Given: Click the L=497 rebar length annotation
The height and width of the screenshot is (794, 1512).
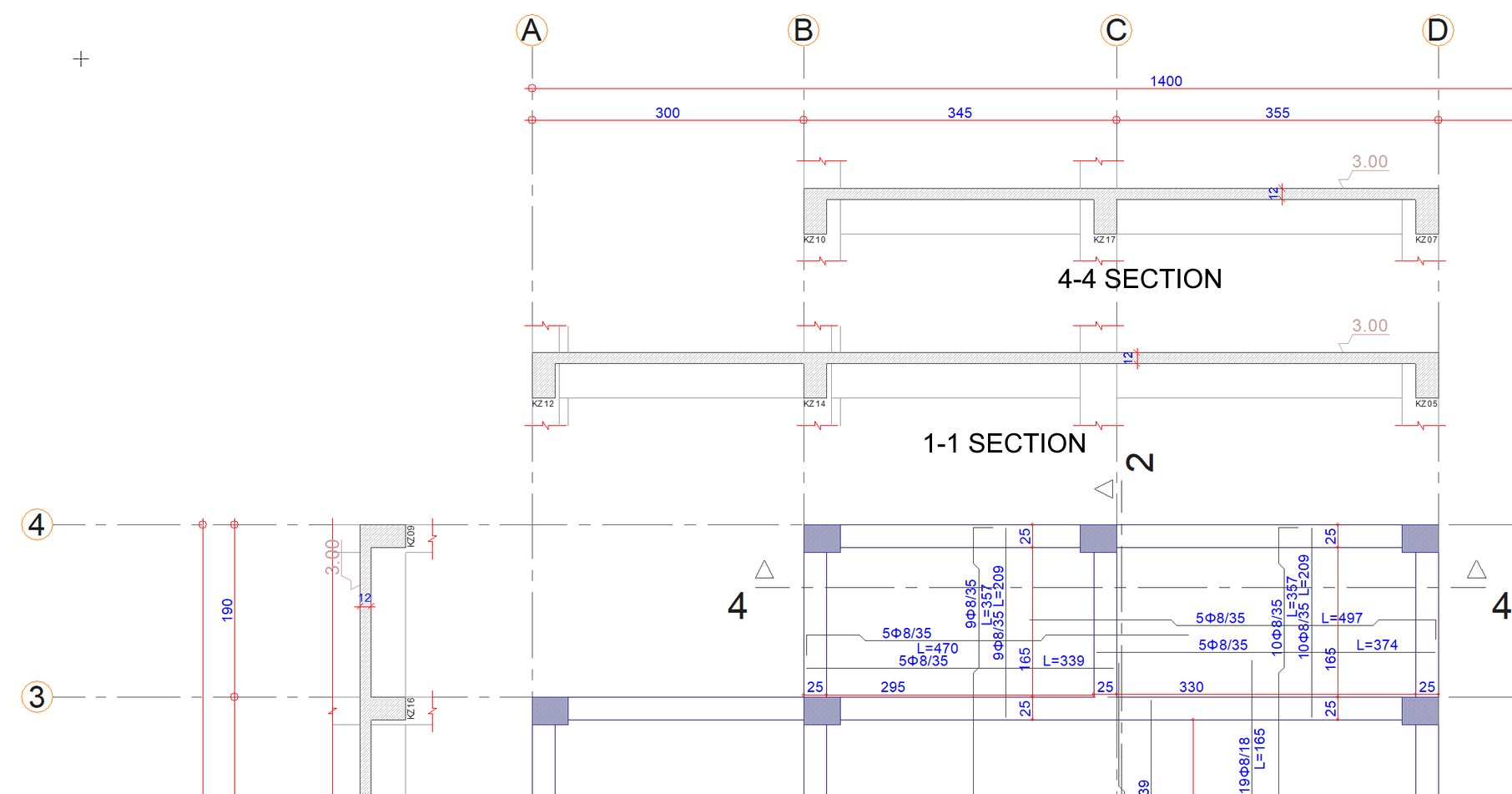Looking at the screenshot, I should [1340, 618].
